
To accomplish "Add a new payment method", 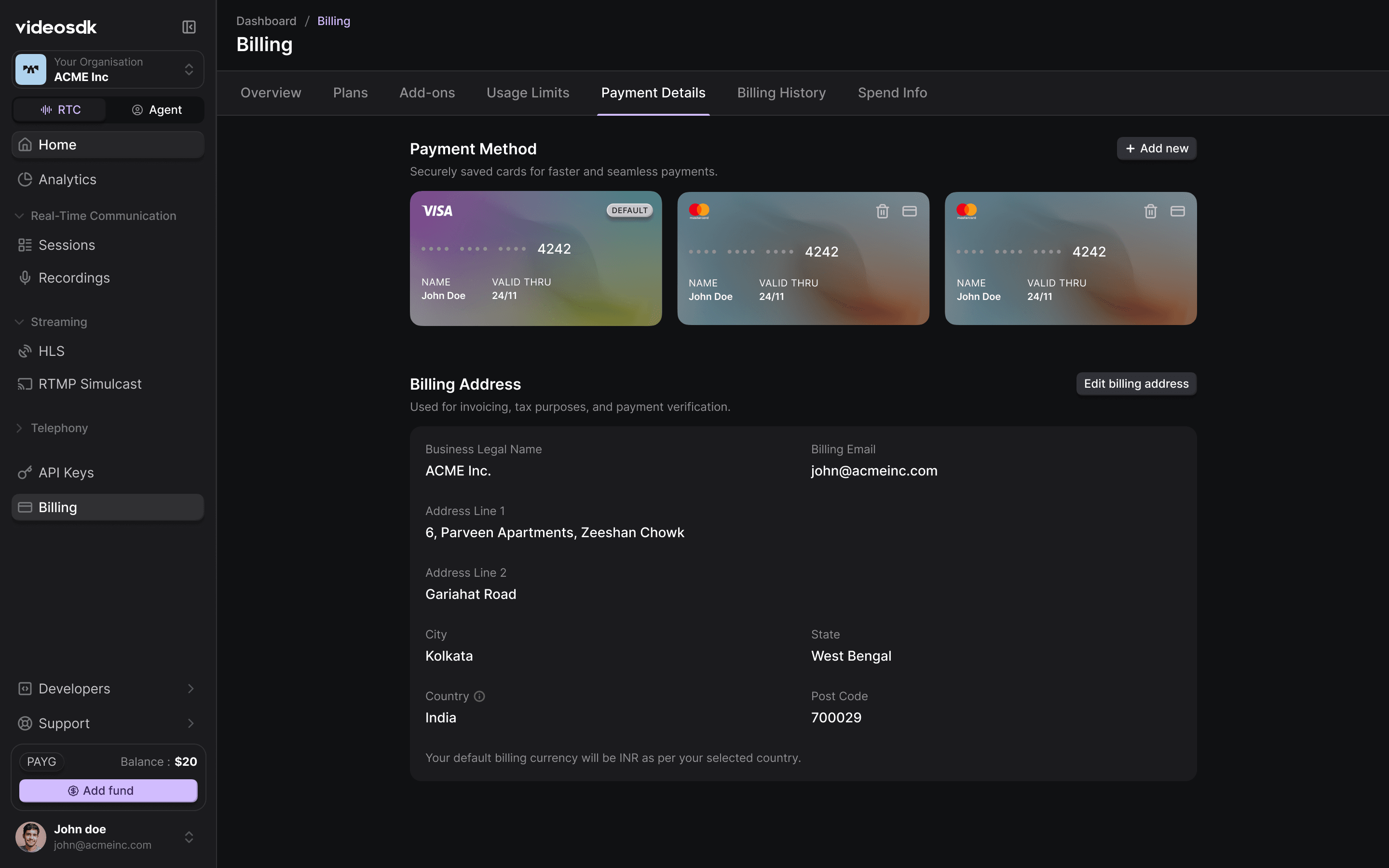I will [x=1156, y=148].
